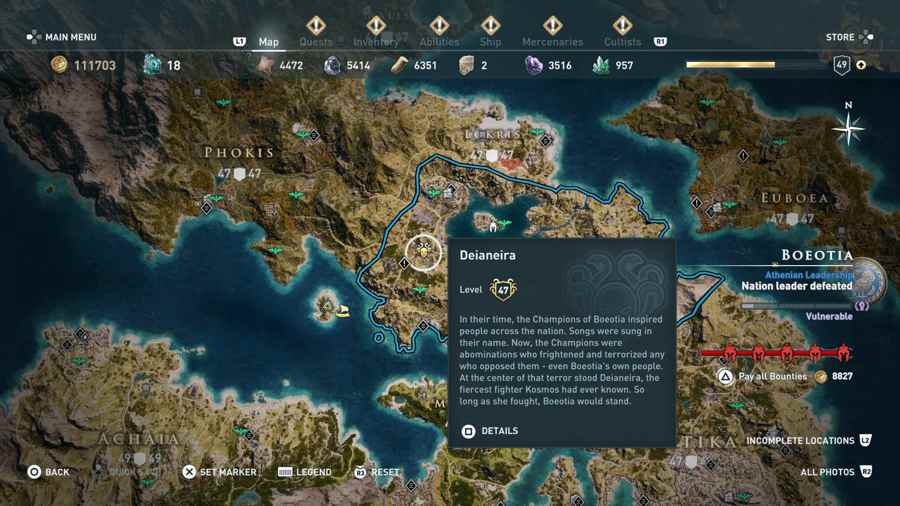Open the Cultists tab
The height and width of the screenshot is (506, 900).
[623, 42]
